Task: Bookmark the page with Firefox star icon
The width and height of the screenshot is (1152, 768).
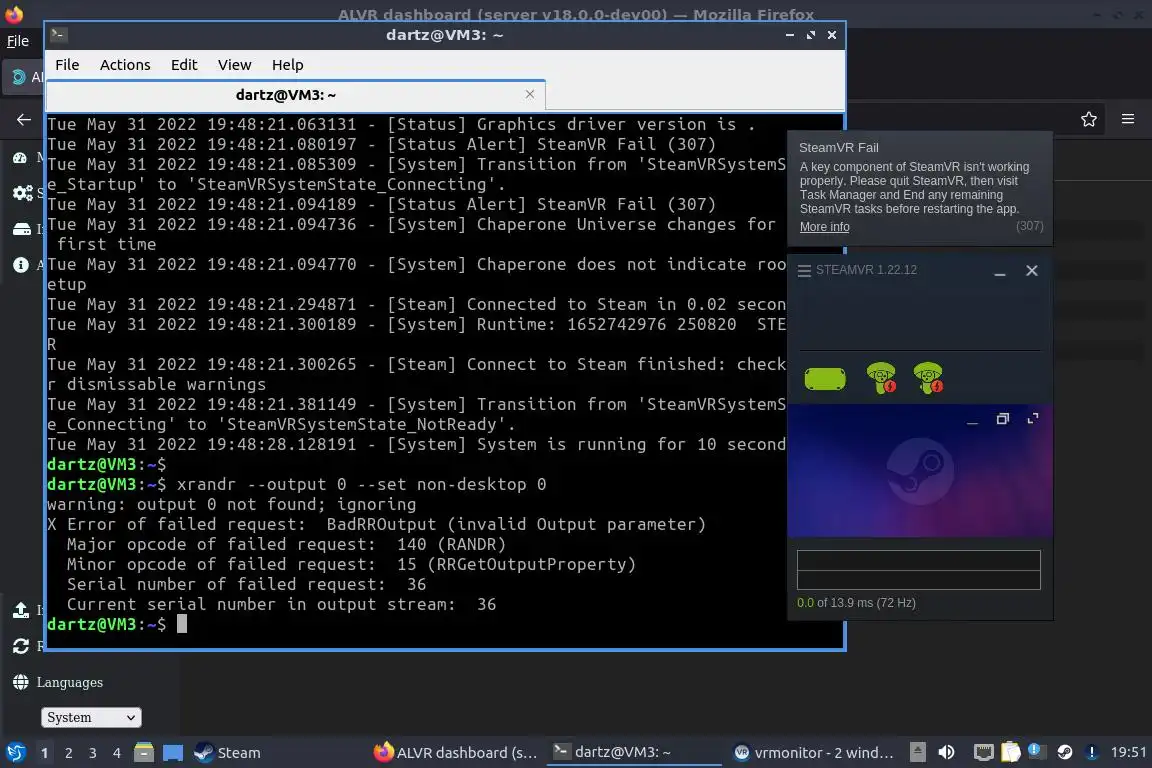Action: (x=1089, y=119)
